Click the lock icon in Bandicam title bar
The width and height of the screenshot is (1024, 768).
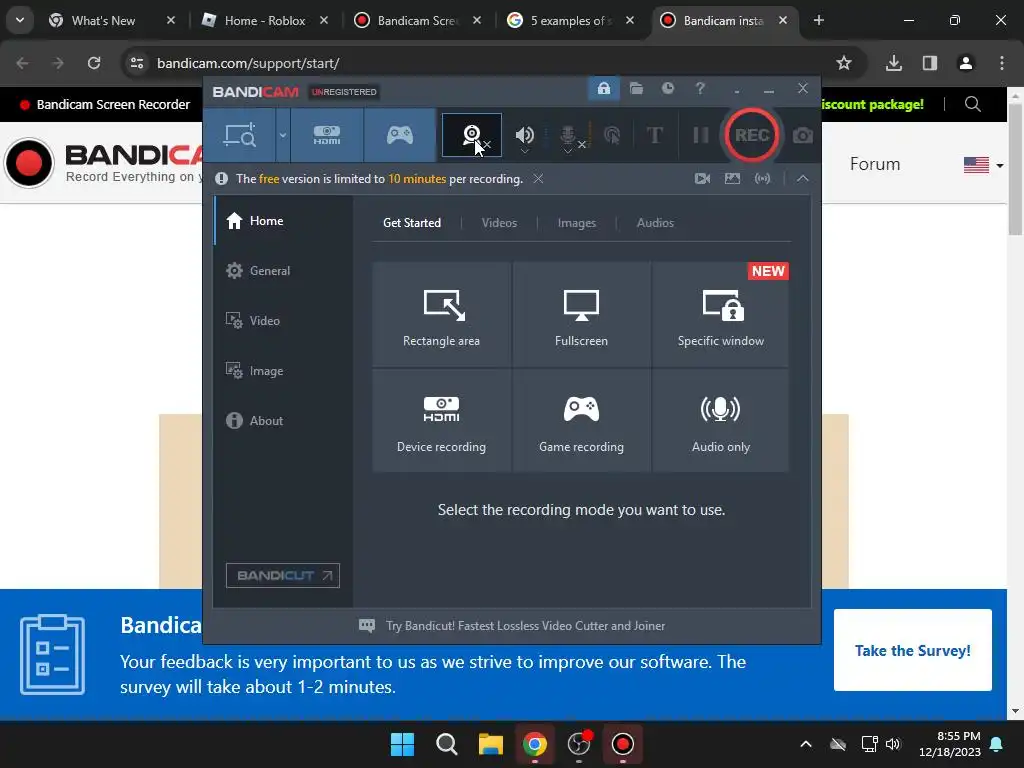604,88
